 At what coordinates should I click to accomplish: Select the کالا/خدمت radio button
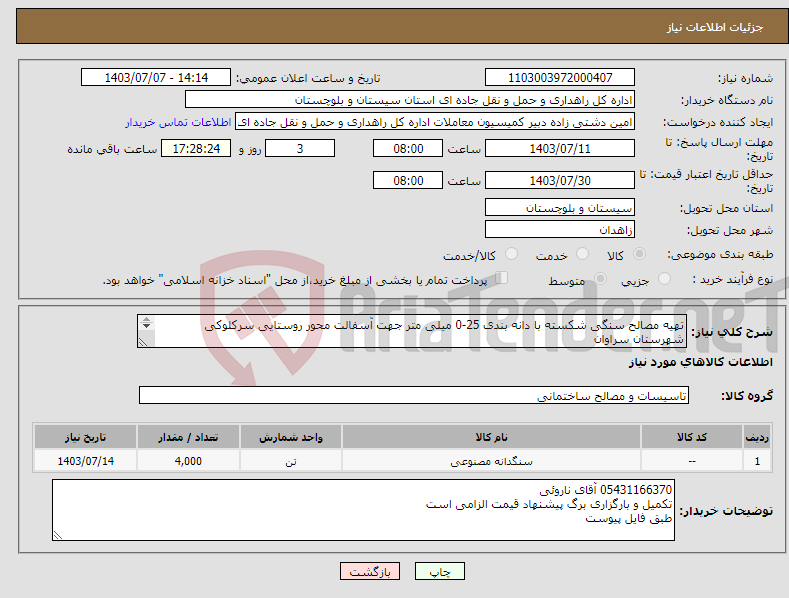pos(511,254)
